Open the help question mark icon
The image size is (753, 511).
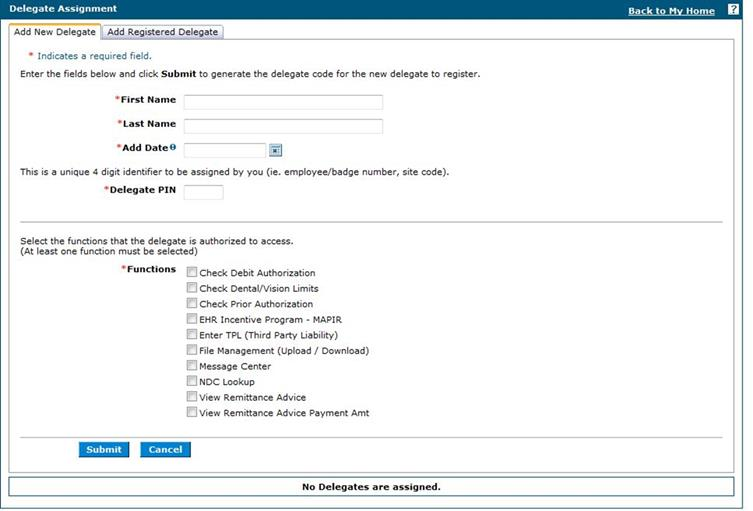point(733,10)
